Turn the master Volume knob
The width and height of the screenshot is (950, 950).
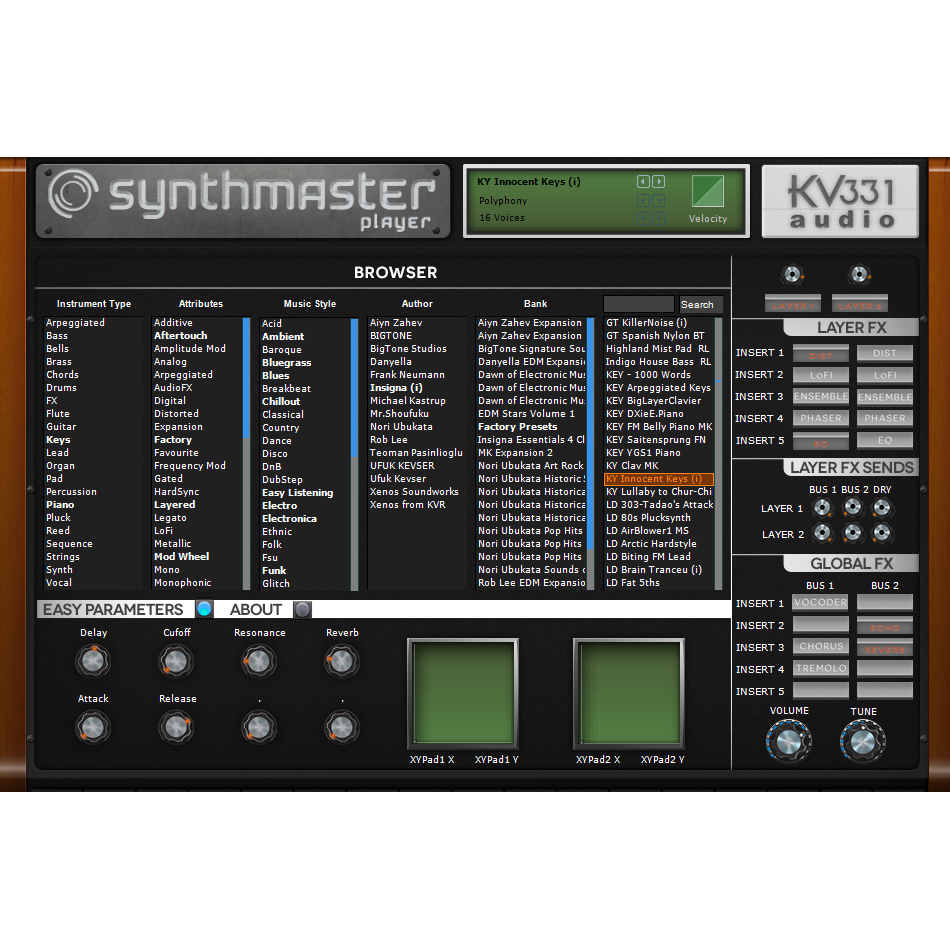coord(789,740)
